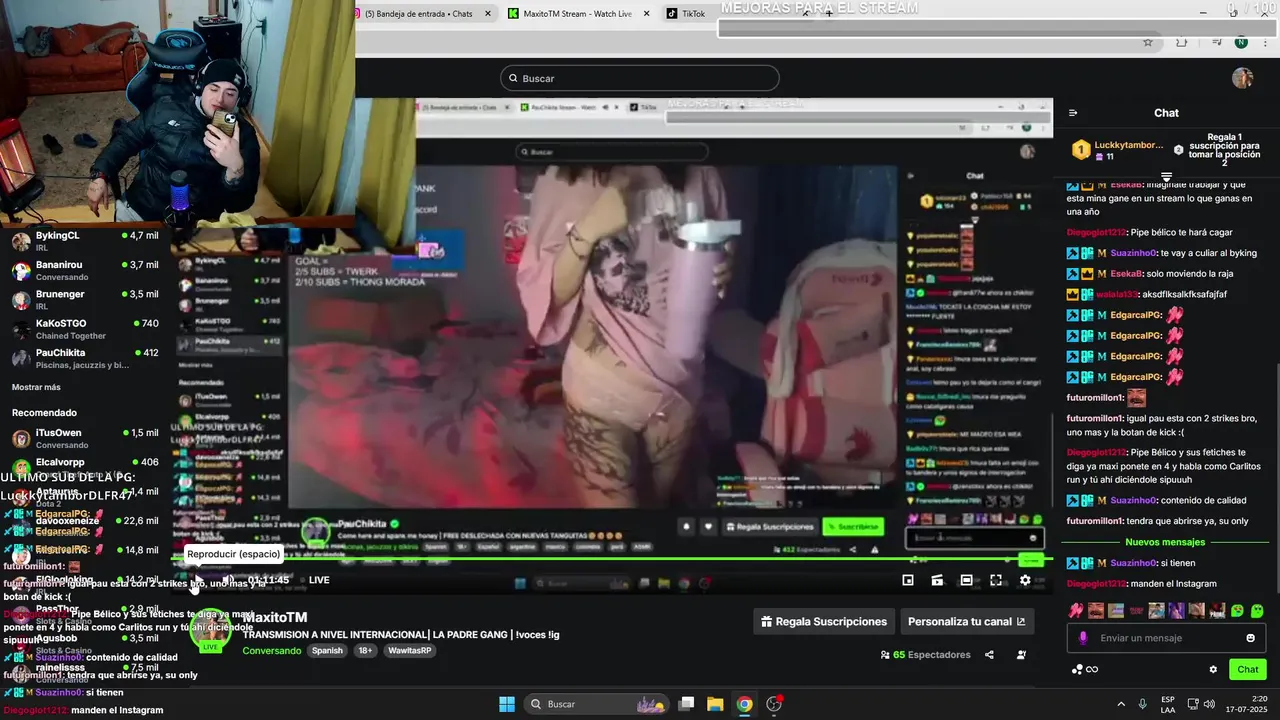Switch player to theater mode
The image size is (1280, 720).
(x=966, y=580)
